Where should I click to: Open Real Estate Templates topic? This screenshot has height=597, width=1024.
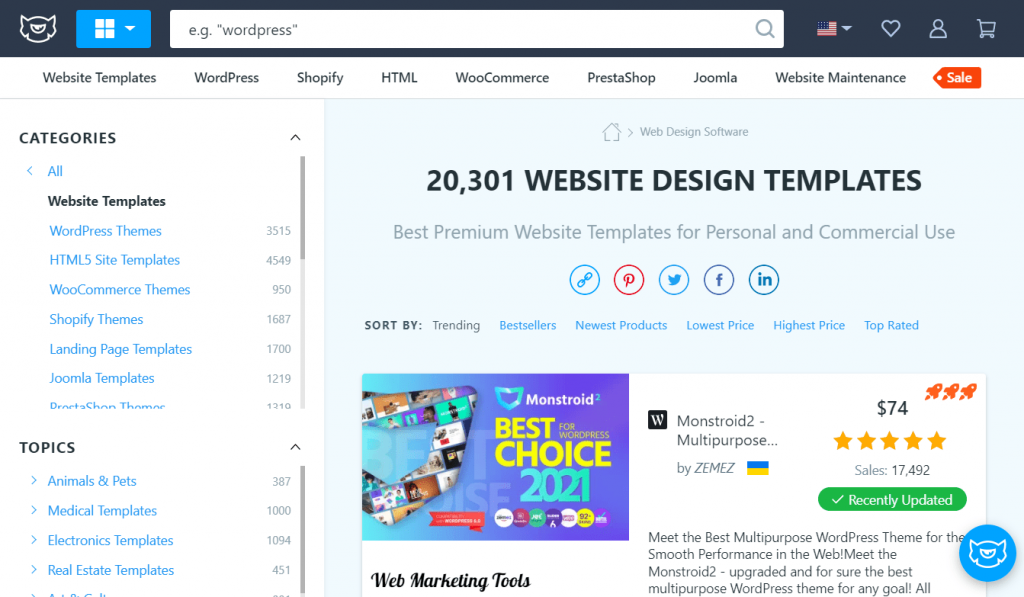(110, 570)
